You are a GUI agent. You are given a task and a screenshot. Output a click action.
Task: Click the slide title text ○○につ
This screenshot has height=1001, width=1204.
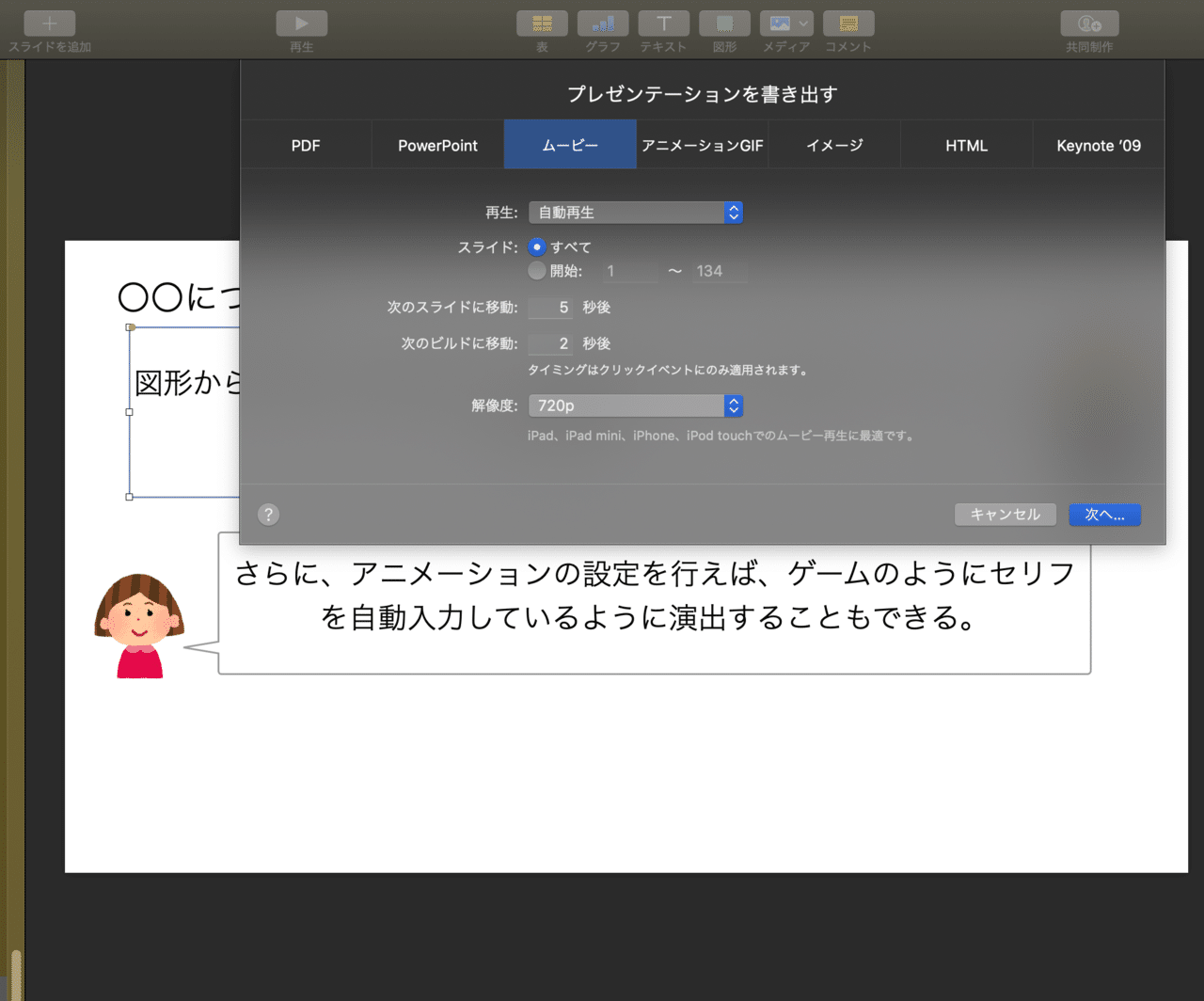tap(179, 297)
